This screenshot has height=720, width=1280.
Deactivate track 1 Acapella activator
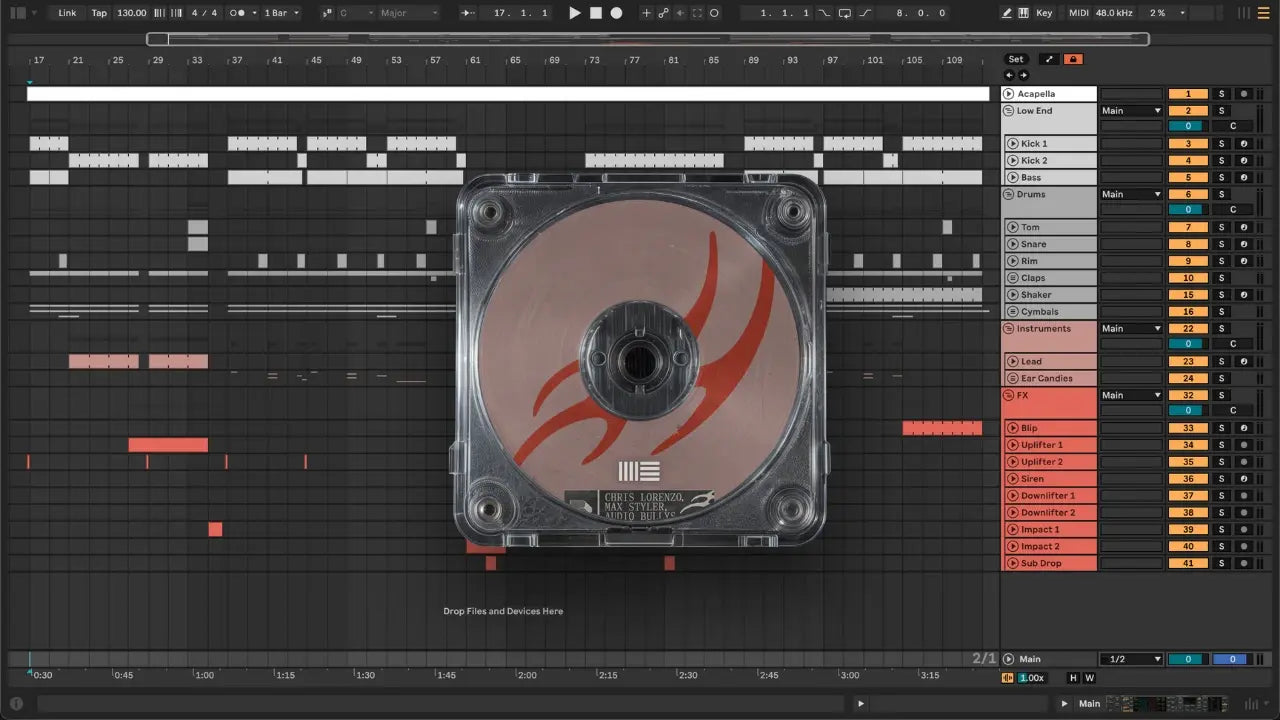1188,94
